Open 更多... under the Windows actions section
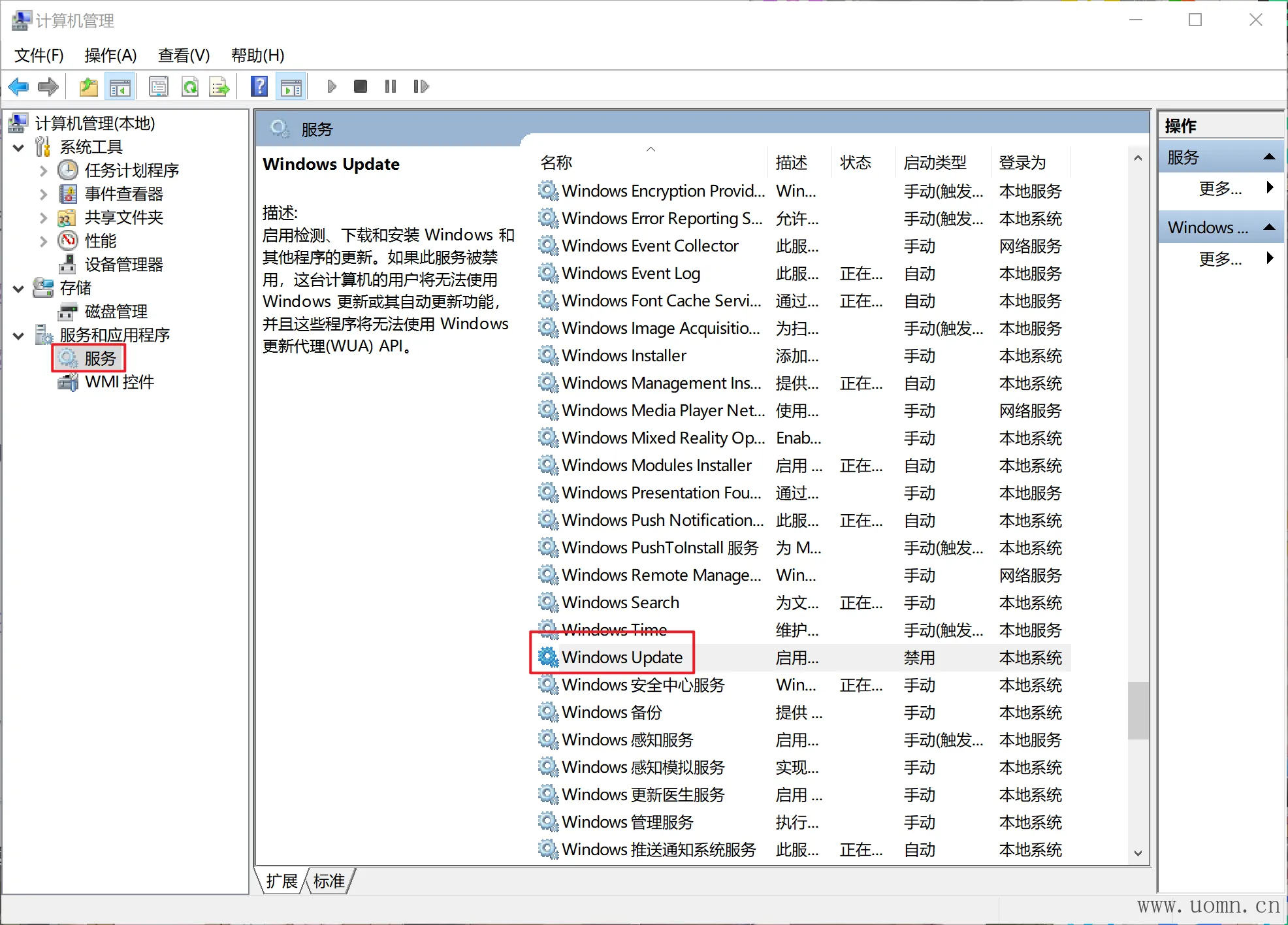The image size is (1288, 925). [1220, 259]
